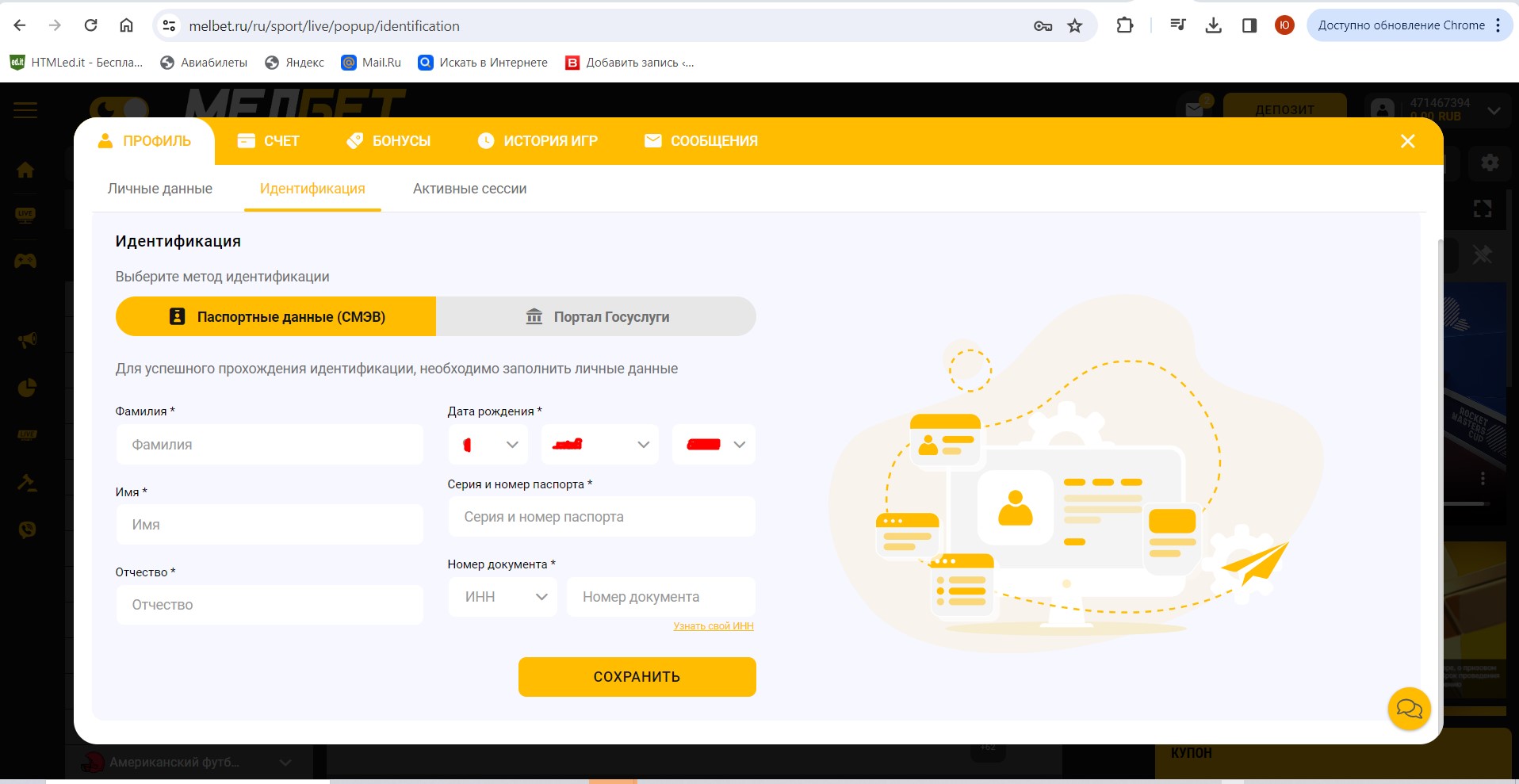Select Паспортные данные (СМЭВ) identification method

point(276,317)
